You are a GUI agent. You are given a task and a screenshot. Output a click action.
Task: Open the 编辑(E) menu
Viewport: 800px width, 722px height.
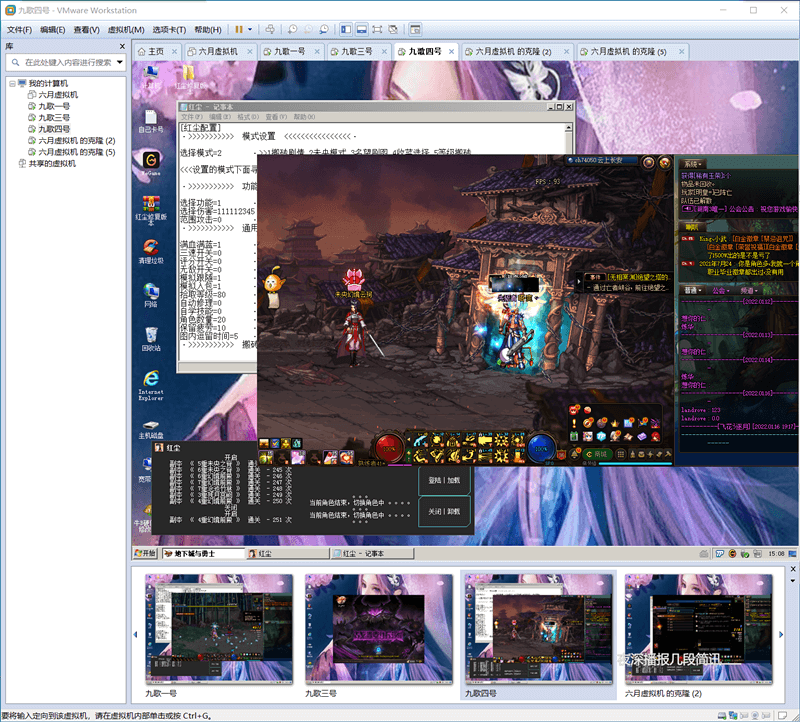tap(53, 30)
